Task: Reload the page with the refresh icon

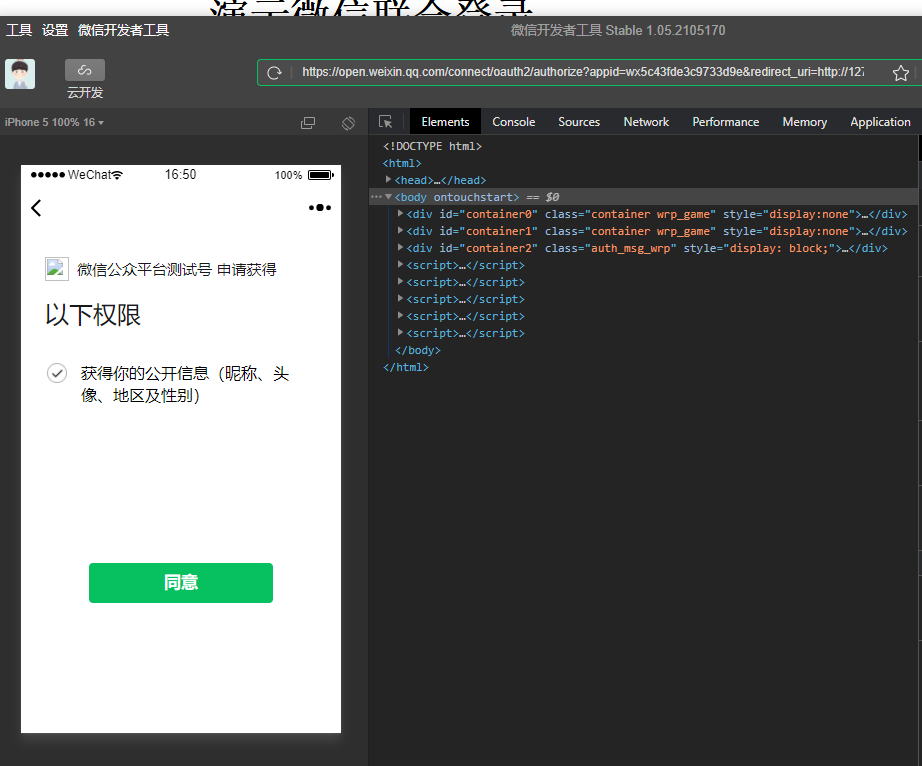Action: (274, 73)
